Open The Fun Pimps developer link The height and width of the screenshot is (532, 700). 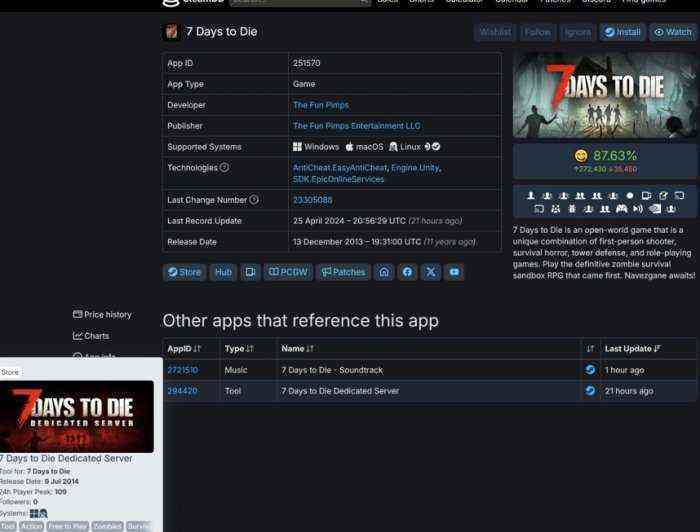click(321, 105)
